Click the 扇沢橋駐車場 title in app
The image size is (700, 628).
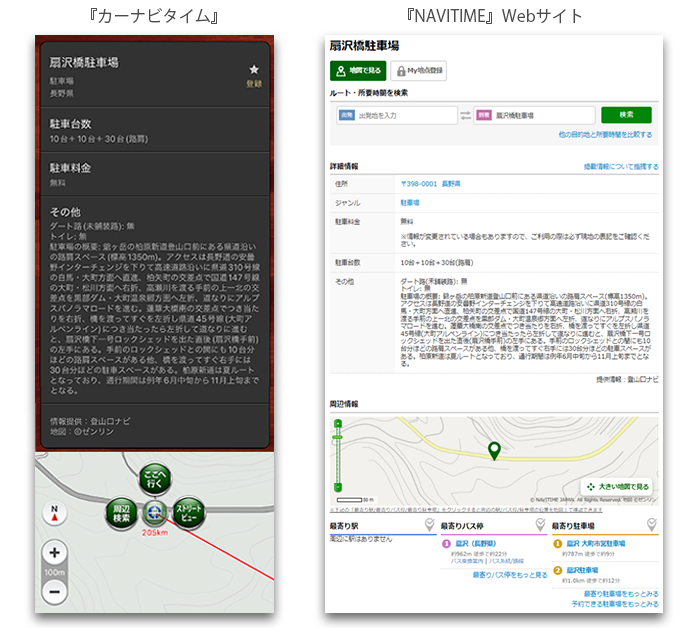pos(84,62)
